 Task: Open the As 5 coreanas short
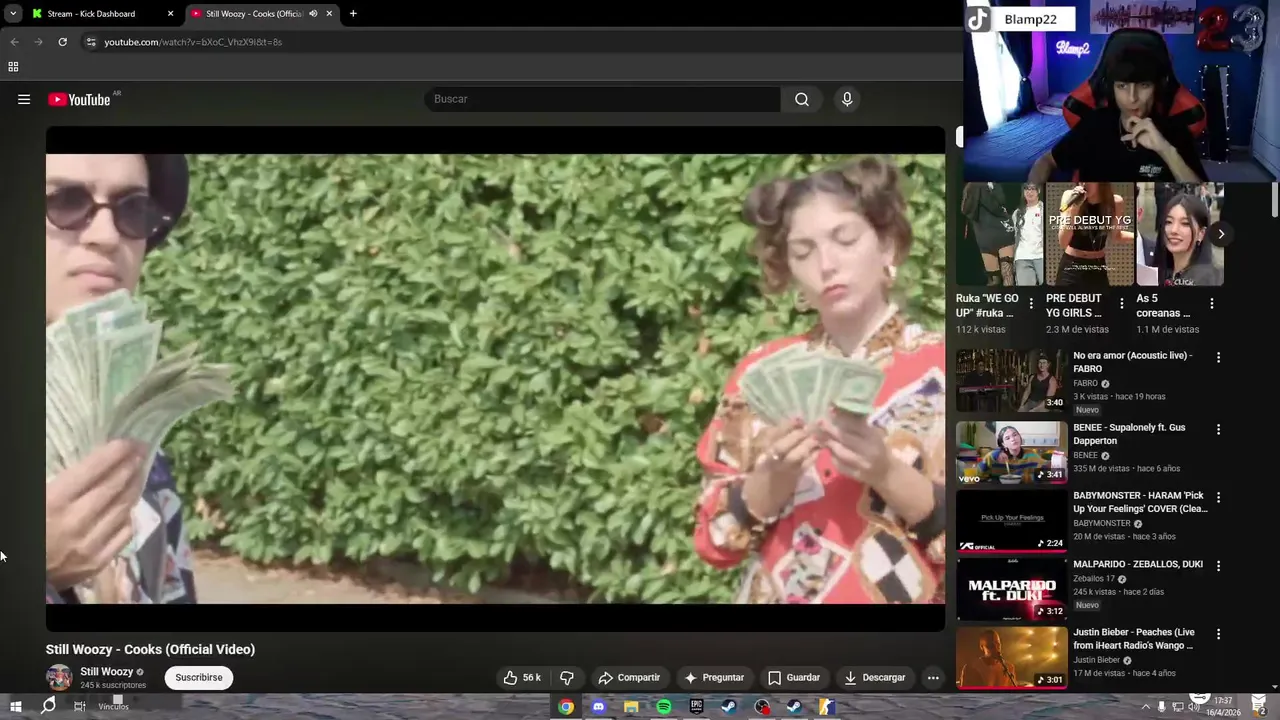pyautogui.click(x=1180, y=235)
